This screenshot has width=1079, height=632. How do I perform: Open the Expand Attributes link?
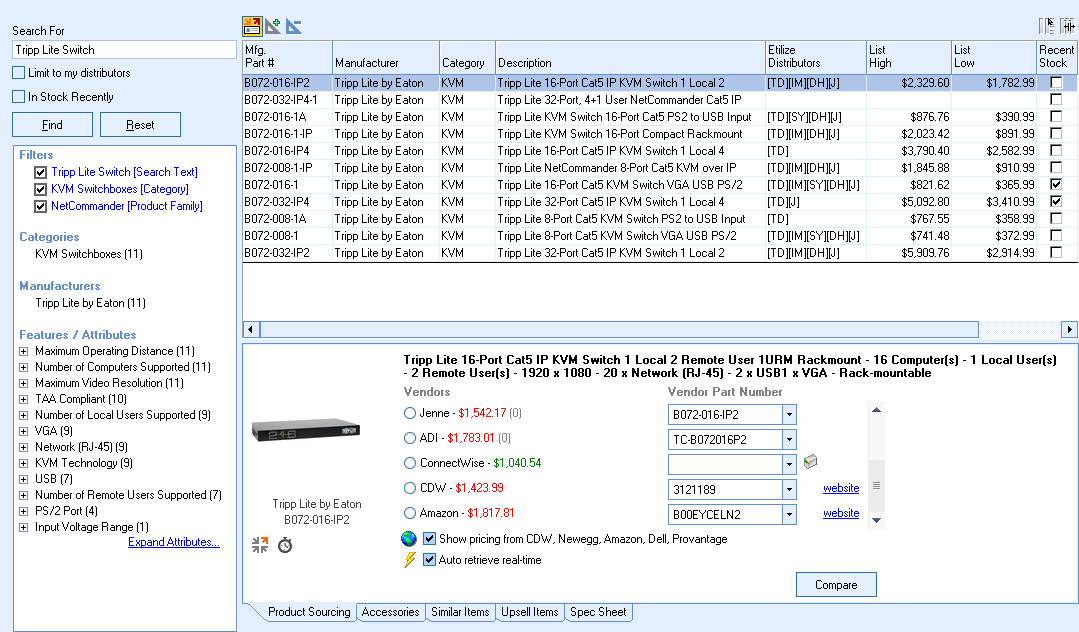[174, 542]
